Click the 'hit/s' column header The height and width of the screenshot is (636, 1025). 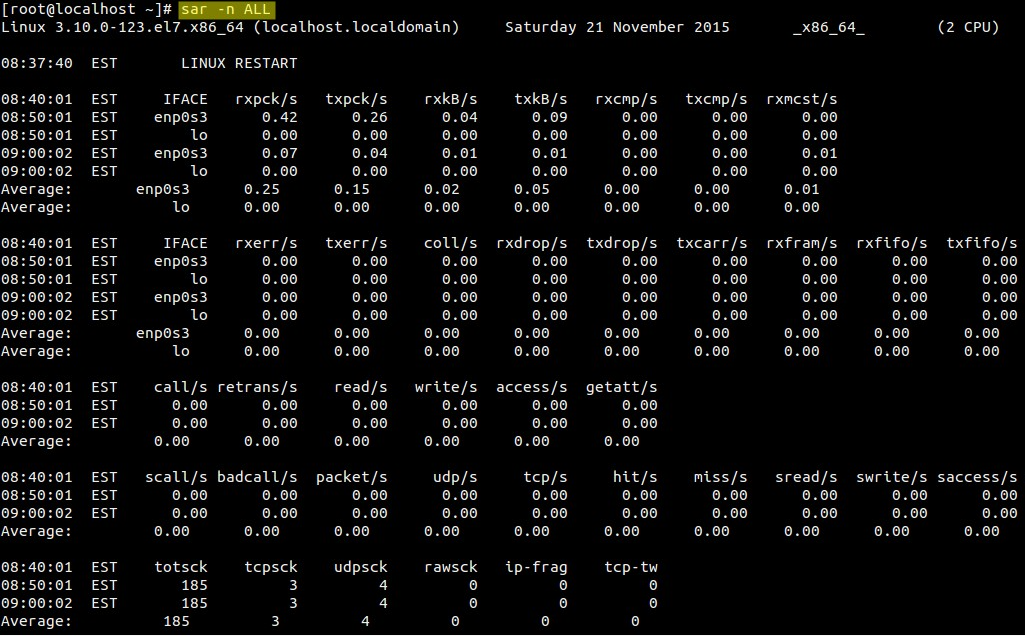635,477
